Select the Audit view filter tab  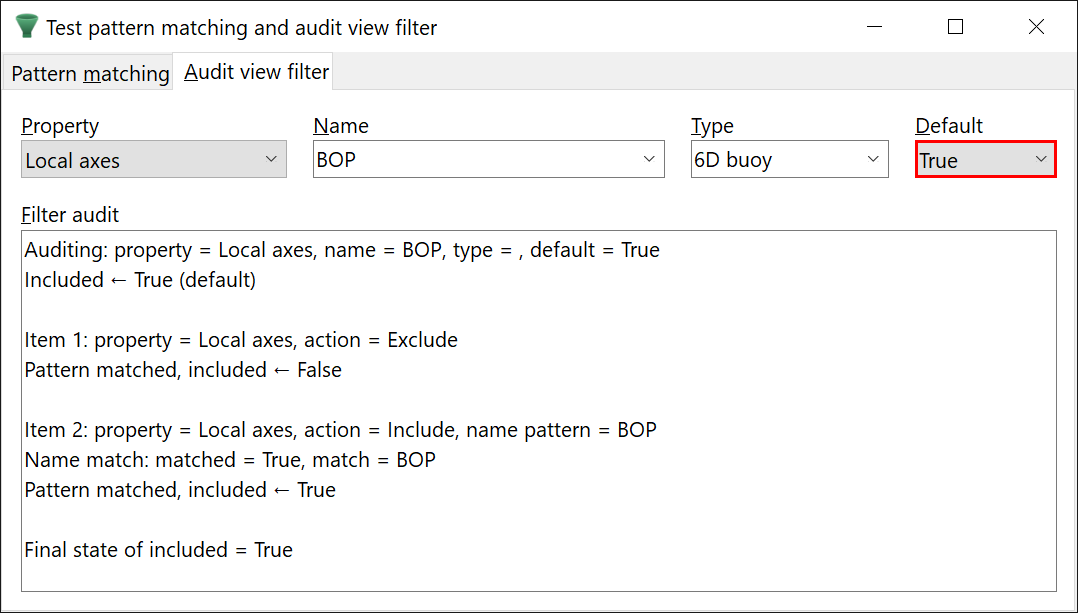(x=256, y=72)
